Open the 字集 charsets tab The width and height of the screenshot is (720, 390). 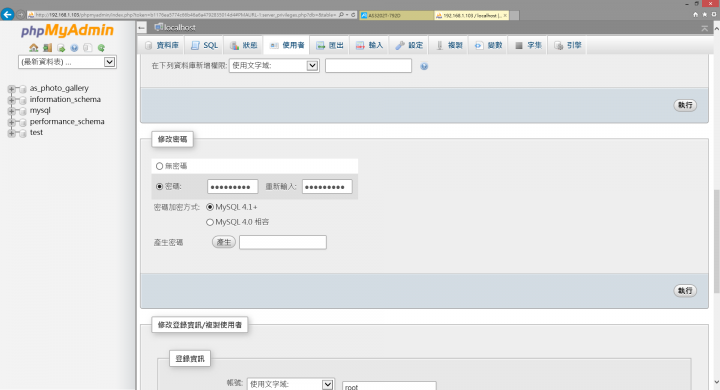(528, 45)
